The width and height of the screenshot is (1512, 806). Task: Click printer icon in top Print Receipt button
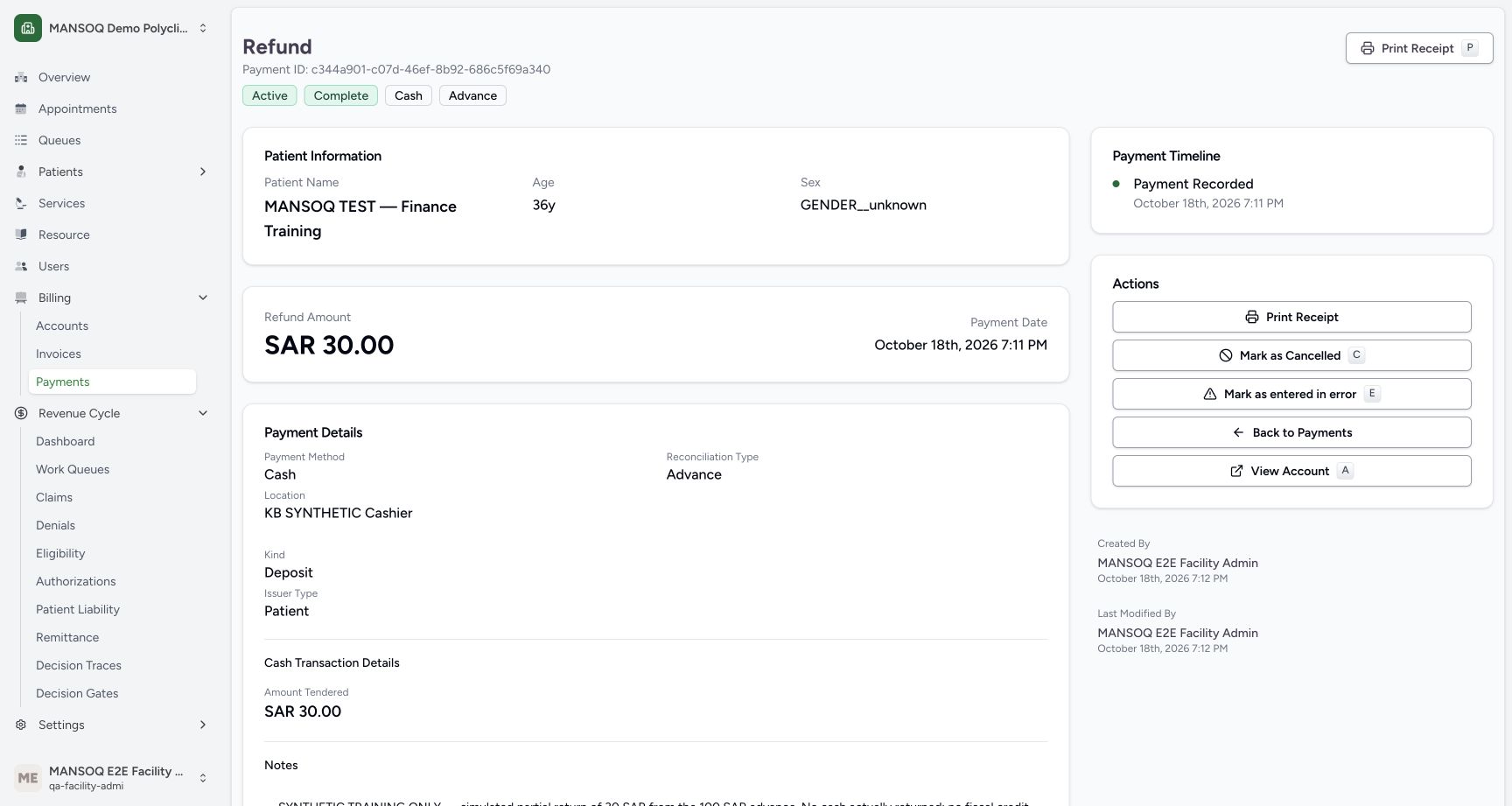[1368, 48]
